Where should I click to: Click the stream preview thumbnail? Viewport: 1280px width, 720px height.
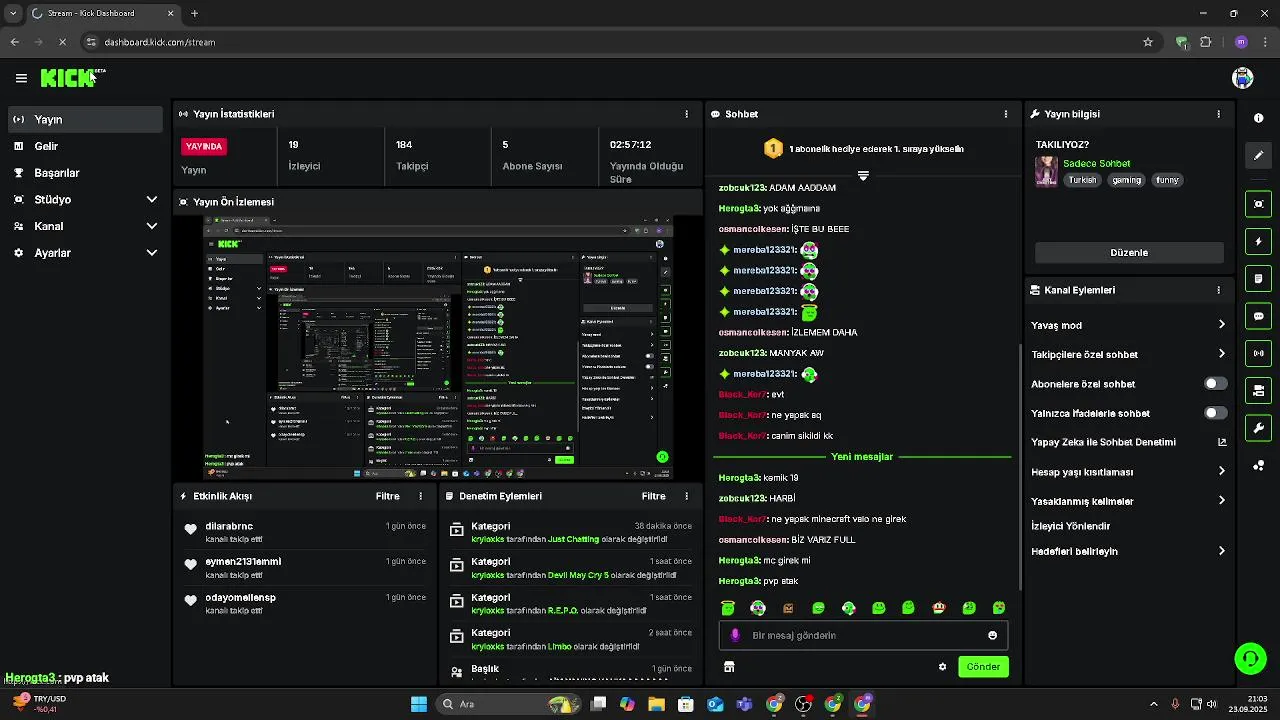point(438,348)
